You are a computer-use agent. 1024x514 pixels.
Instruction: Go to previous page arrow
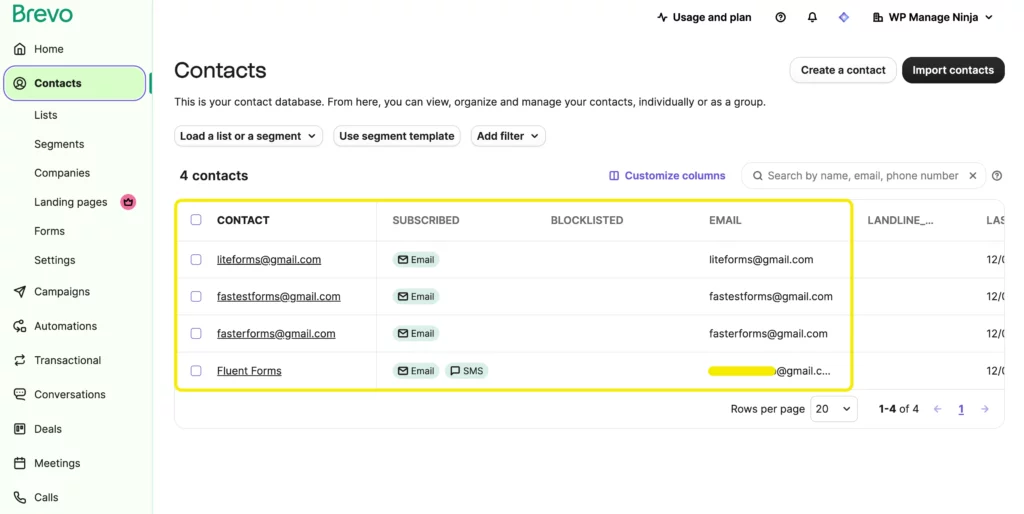pos(937,409)
